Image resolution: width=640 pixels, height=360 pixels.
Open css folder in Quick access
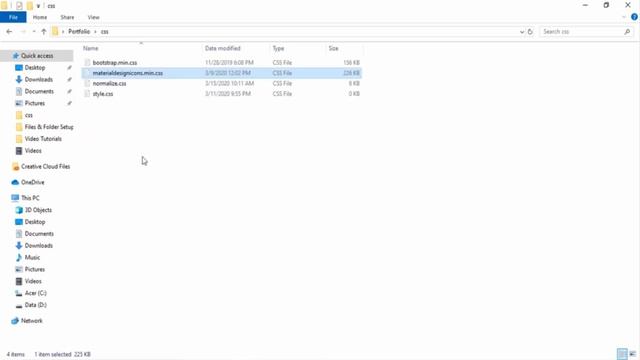click(x=29, y=115)
